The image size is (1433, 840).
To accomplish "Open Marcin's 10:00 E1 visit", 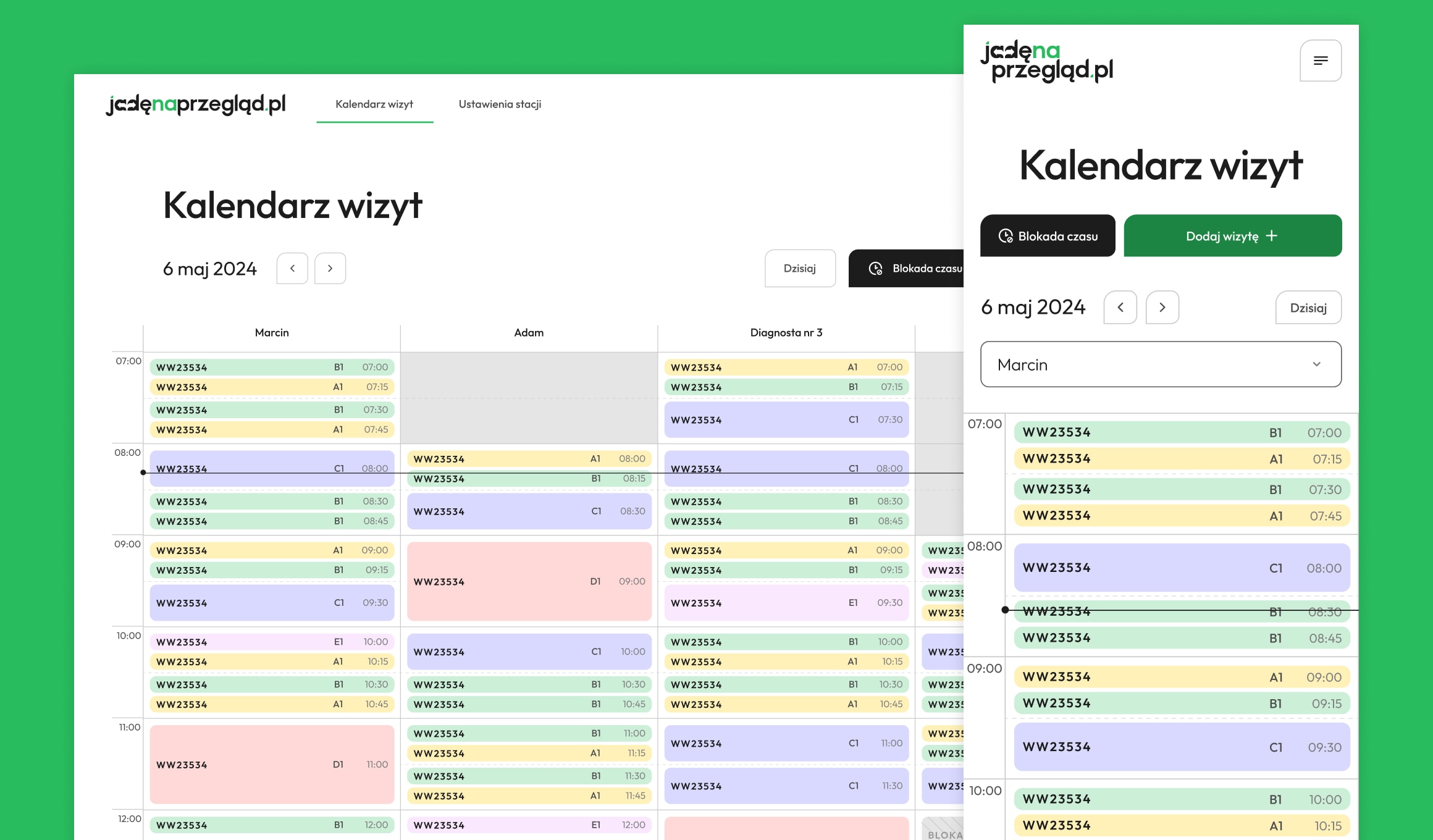I will [272, 642].
